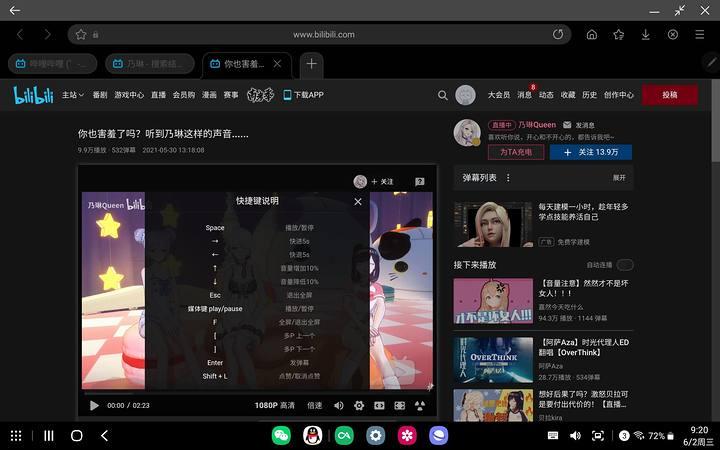
Task: Follow with the 关注 13.9万 button
Action: pyautogui.click(x=591, y=152)
